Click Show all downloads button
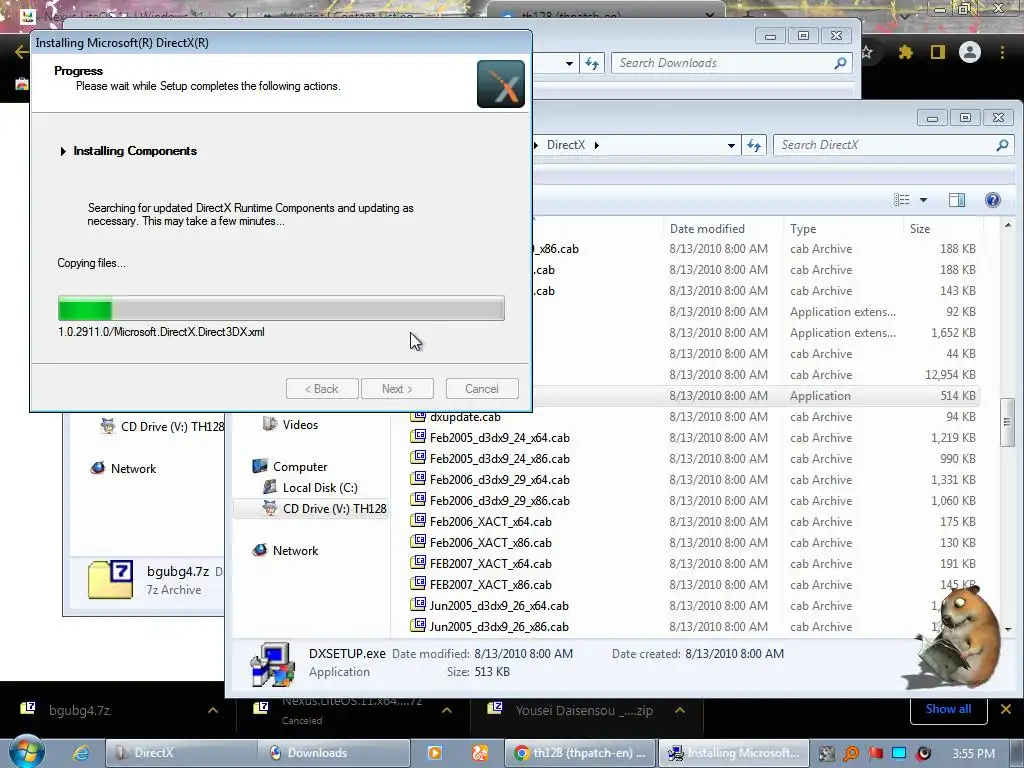This screenshot has width=1024, height=768. [x=948, y=709]
